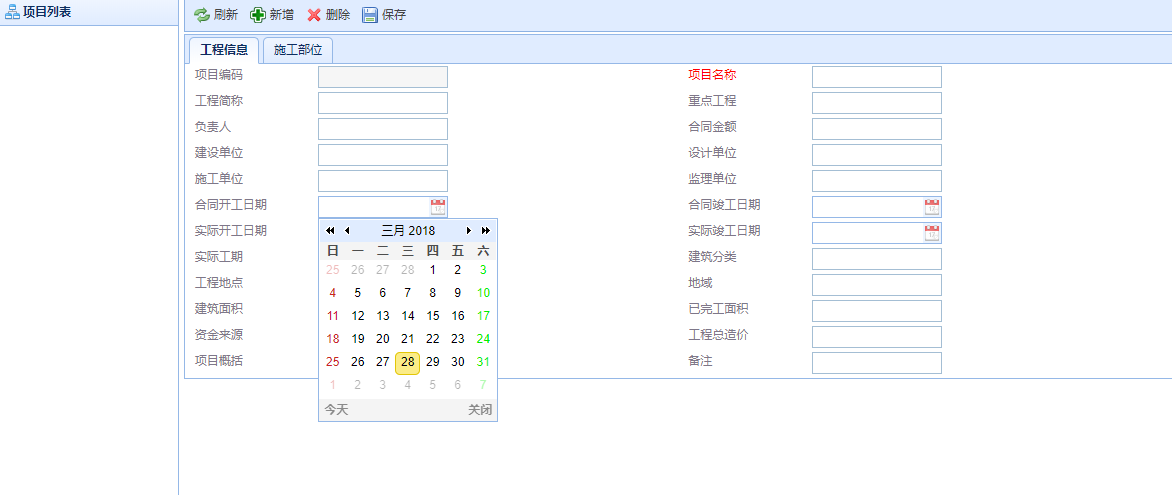Click 关闭 to close the calendar

click(480, 410)
